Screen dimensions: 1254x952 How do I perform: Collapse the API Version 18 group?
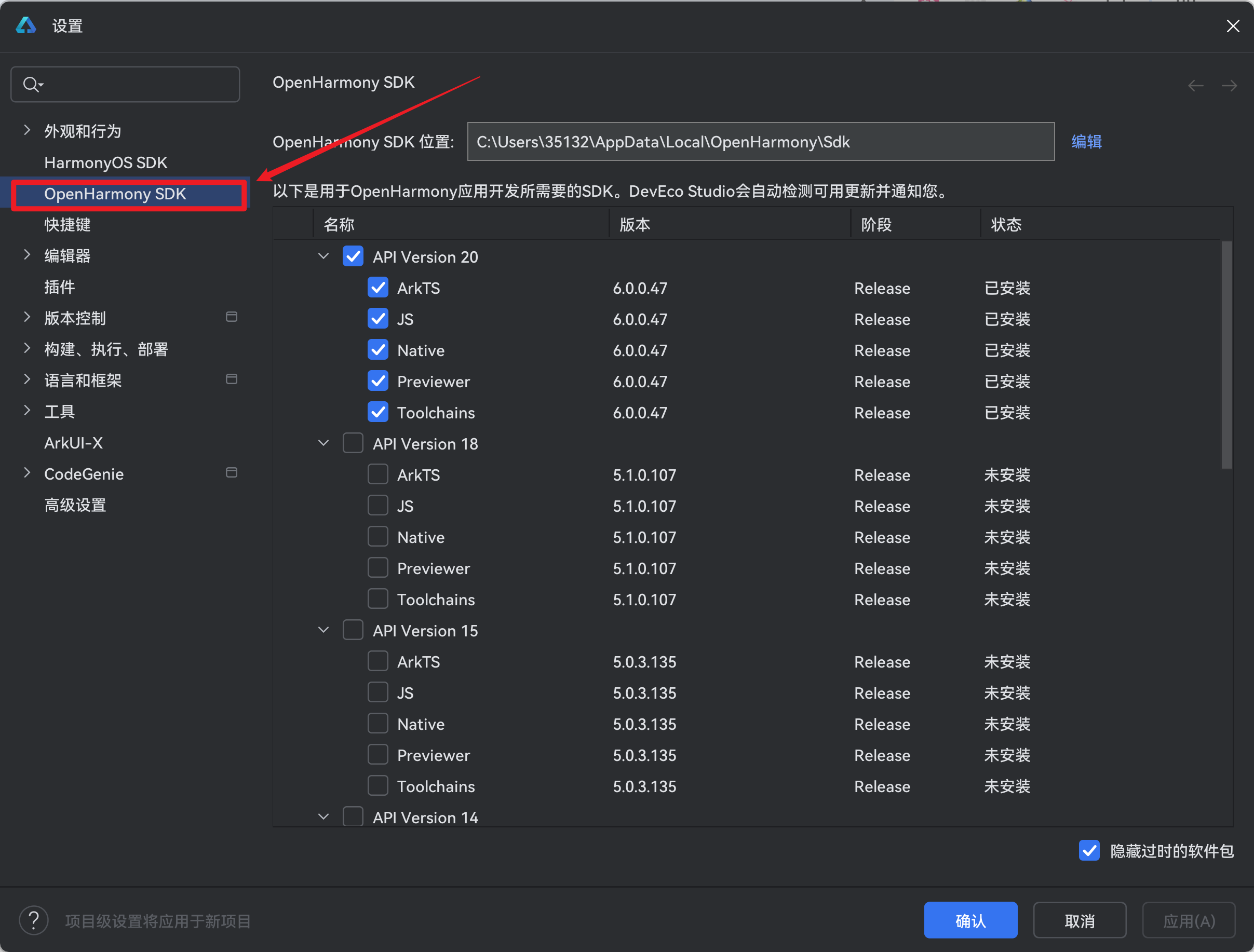coord(323,443)
